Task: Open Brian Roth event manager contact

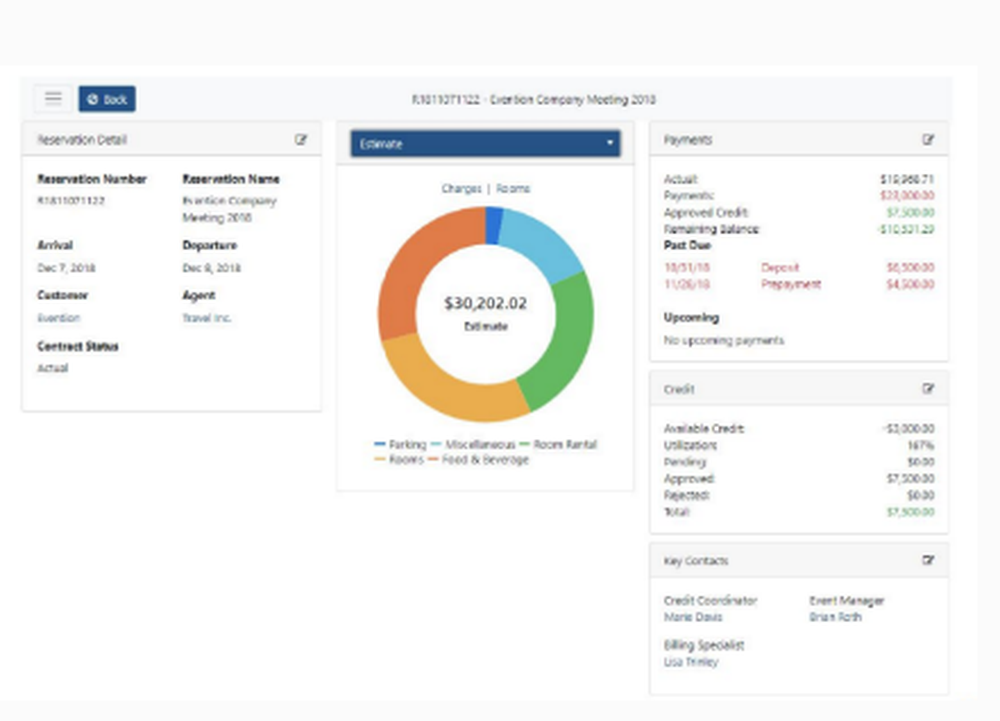Action: tap(835, 617)
